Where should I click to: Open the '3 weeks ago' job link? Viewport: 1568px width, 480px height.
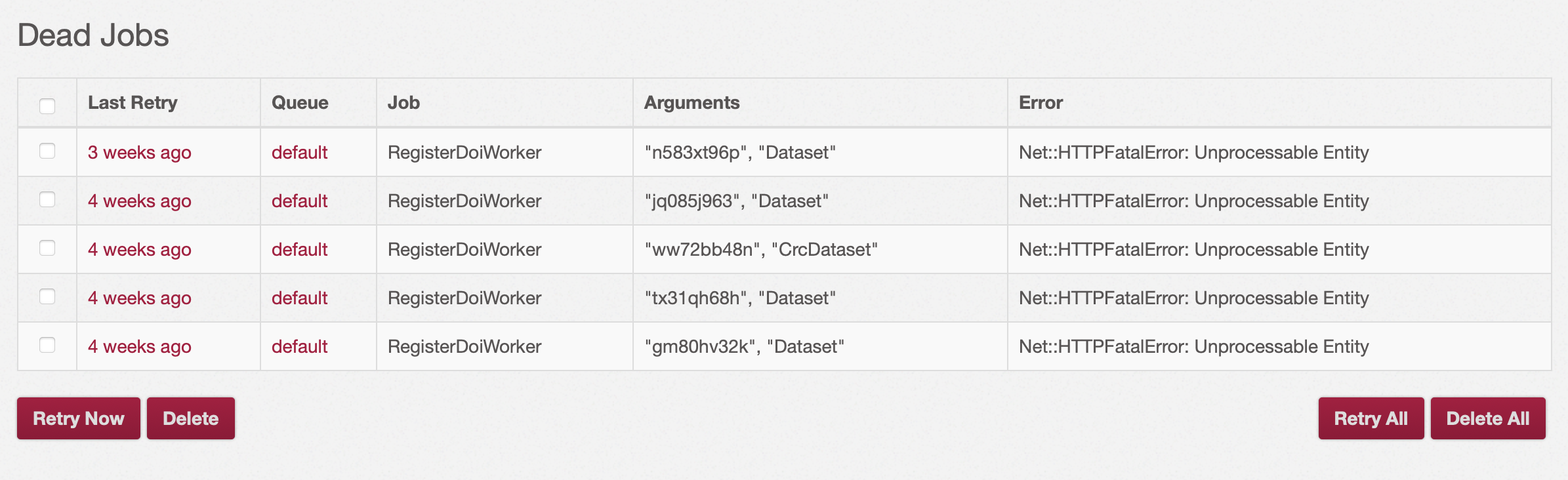coord(140,153)
